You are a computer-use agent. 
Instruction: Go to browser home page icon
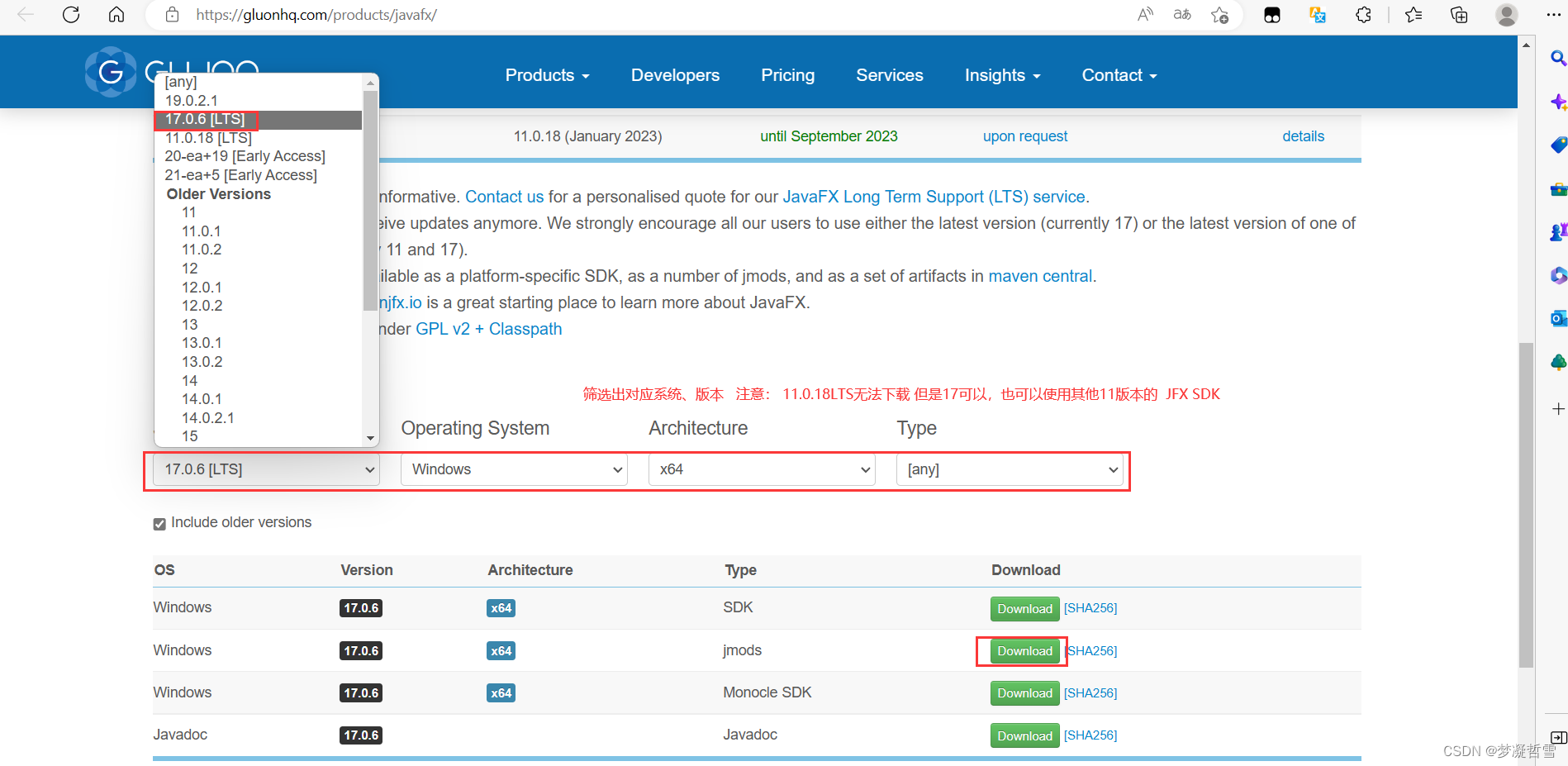116,14
